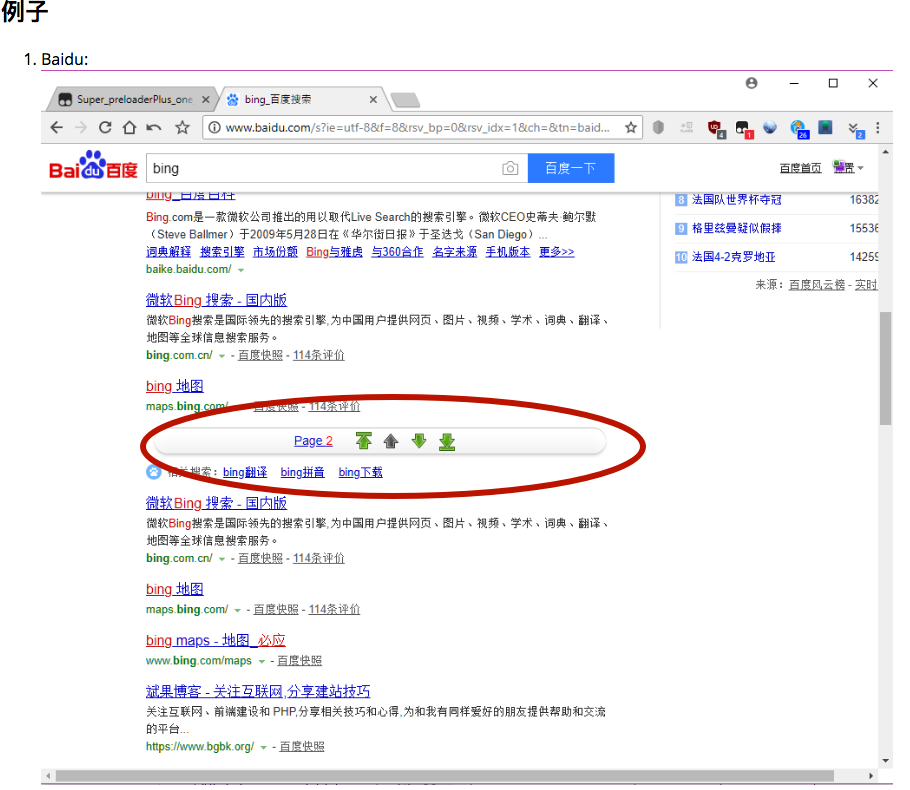Click the 更多>> link

[557, 251]
